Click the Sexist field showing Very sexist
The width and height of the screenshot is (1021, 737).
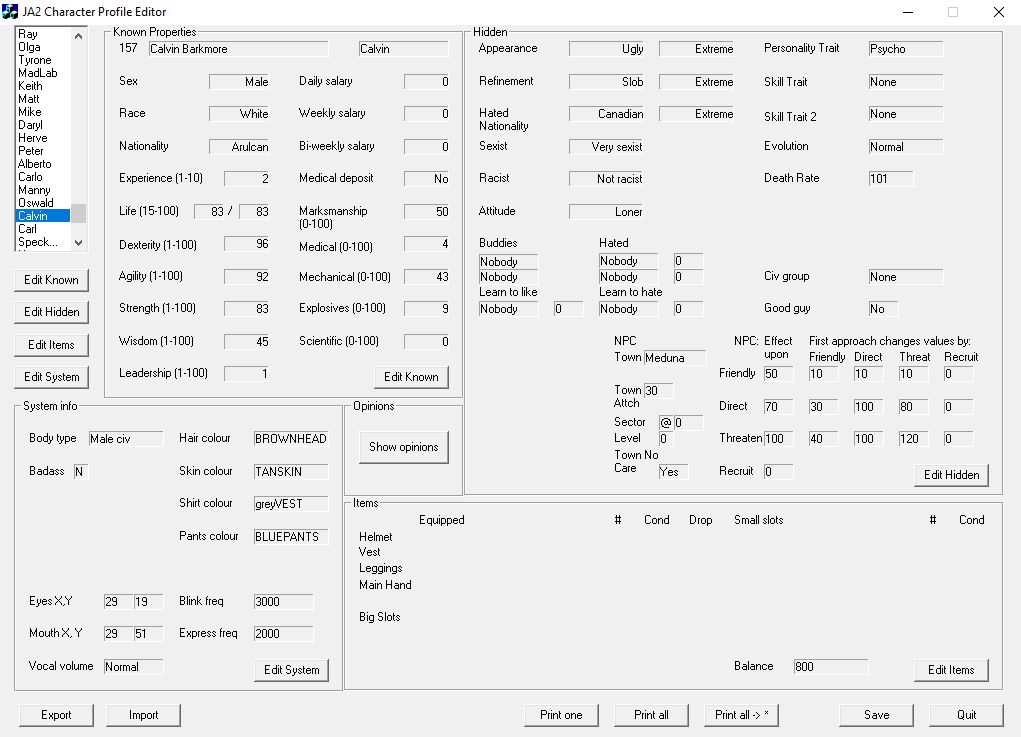pos(606,146)
